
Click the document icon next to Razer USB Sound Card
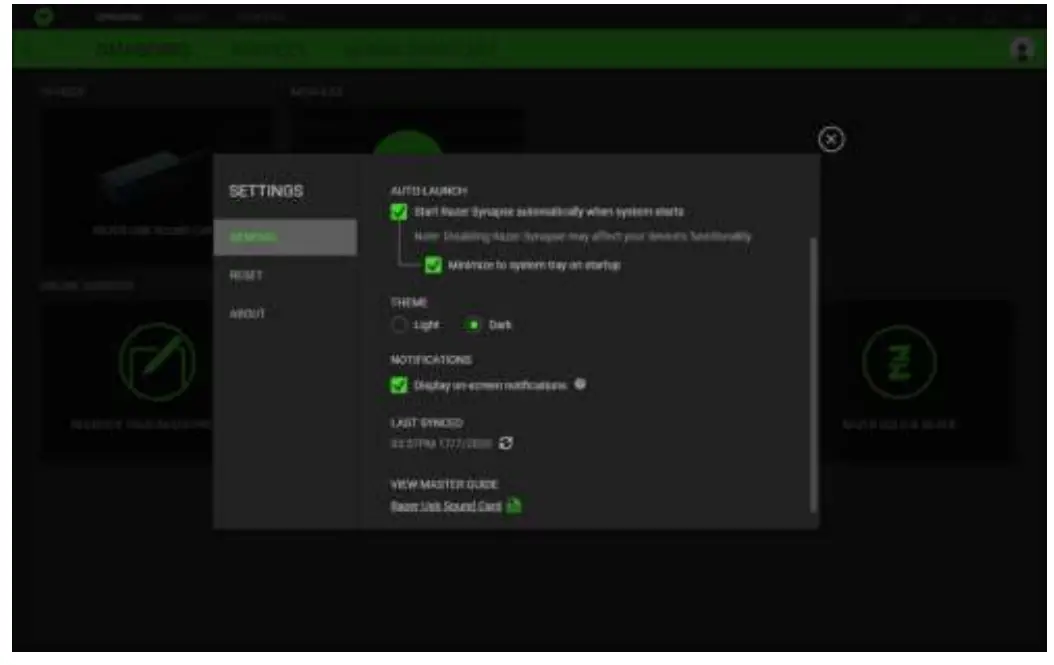pyautogui.click(x=514, y=506)
